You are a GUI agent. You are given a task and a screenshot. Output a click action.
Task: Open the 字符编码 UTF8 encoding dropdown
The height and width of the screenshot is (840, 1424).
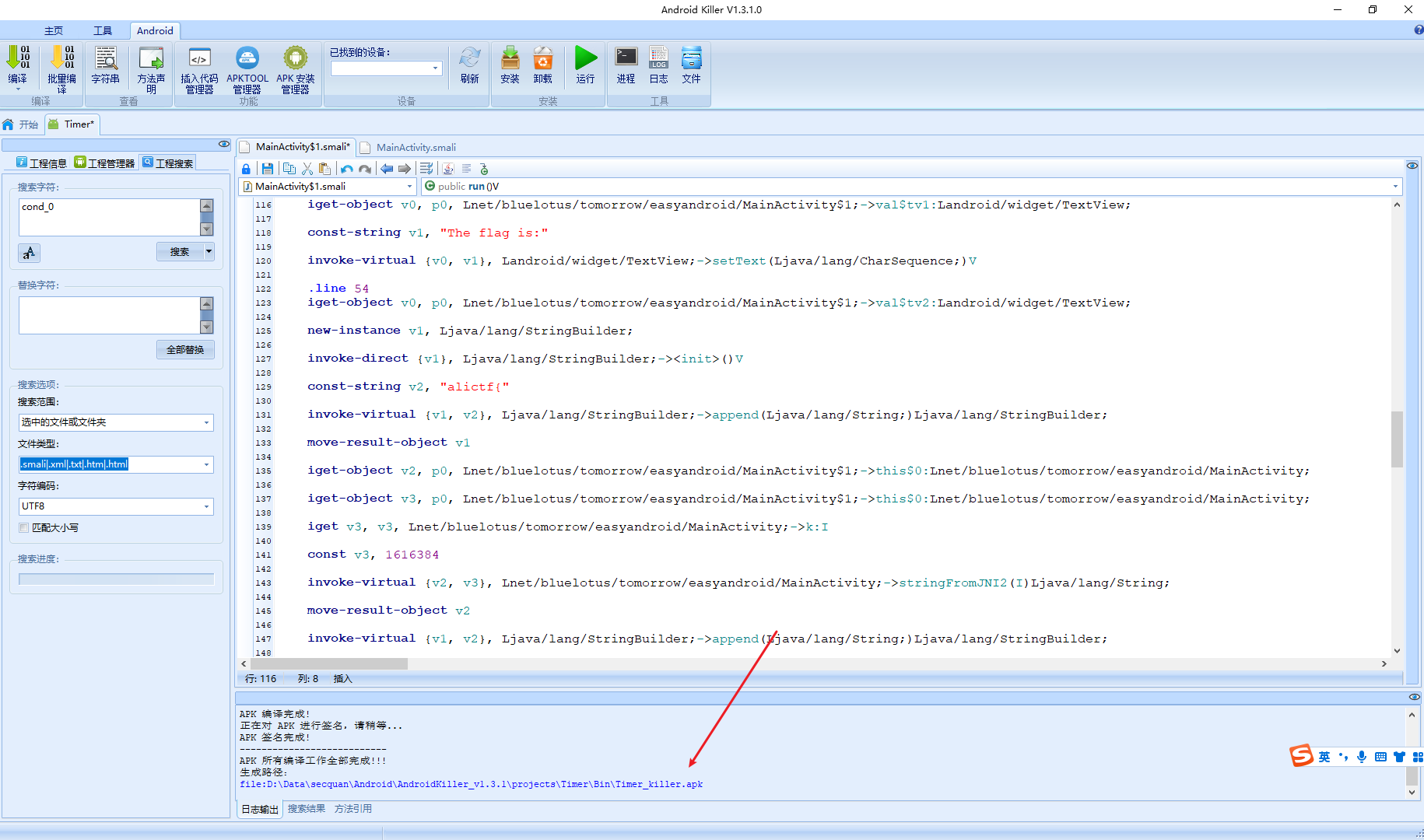[x=206, y=506]
